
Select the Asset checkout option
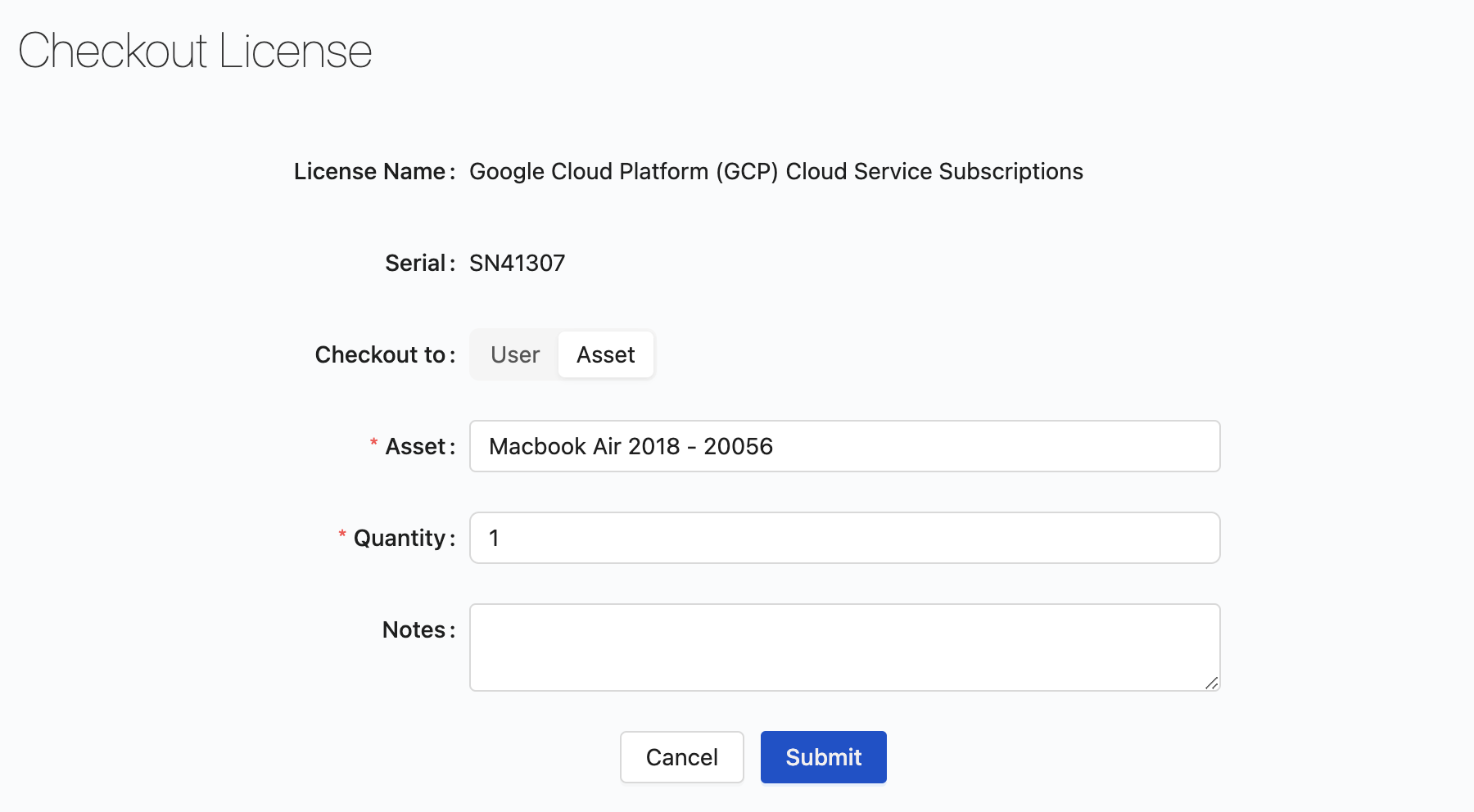click(605, 354)
